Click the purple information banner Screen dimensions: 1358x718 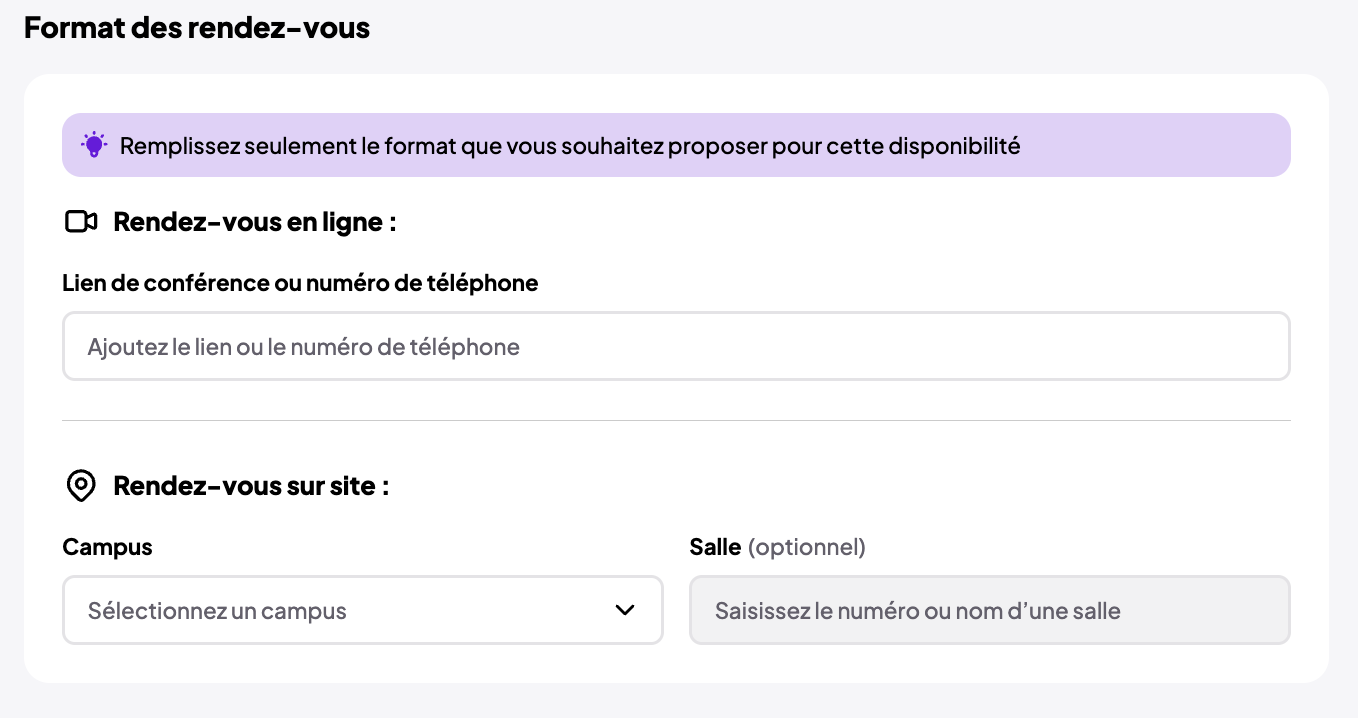pyautogui.click(x=677, y=145)
